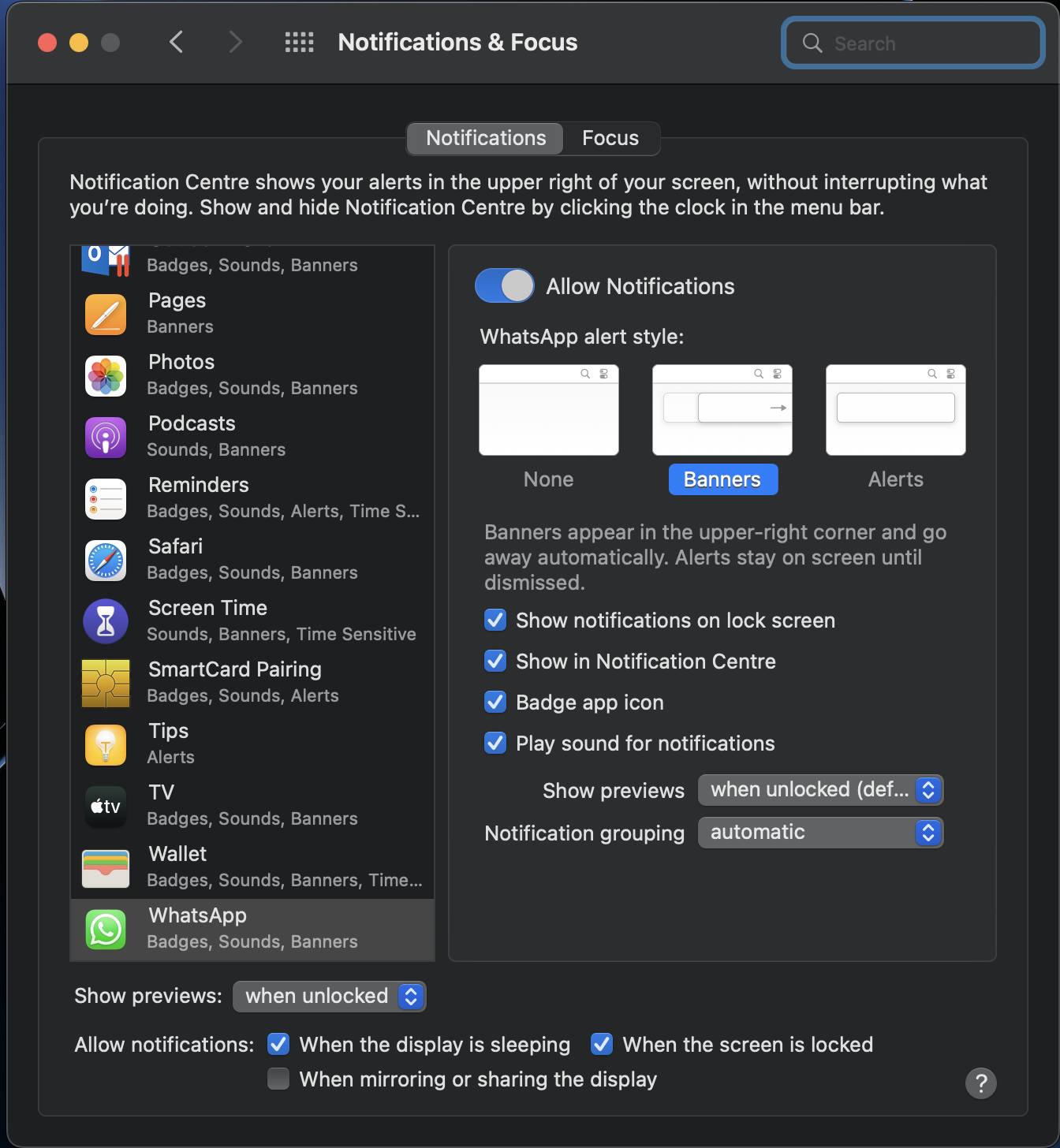Viewport: 1060px width, 1148px height.
Task: Click the Tips lightbulb icon
Action: [x=106, y=744]
